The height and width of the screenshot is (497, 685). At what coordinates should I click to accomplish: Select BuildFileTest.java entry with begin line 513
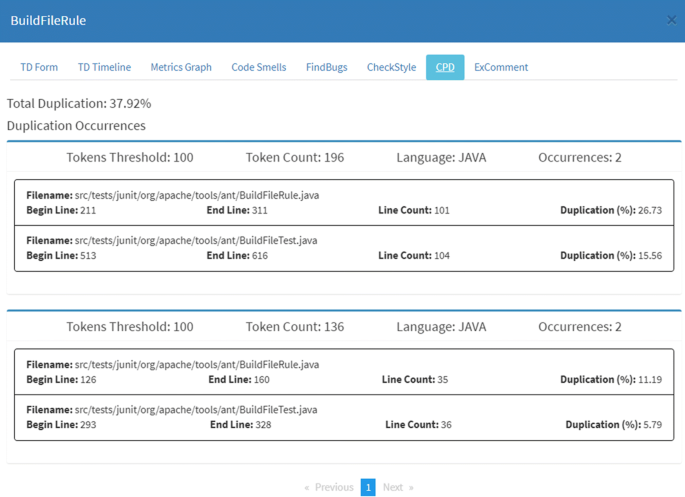344,248
